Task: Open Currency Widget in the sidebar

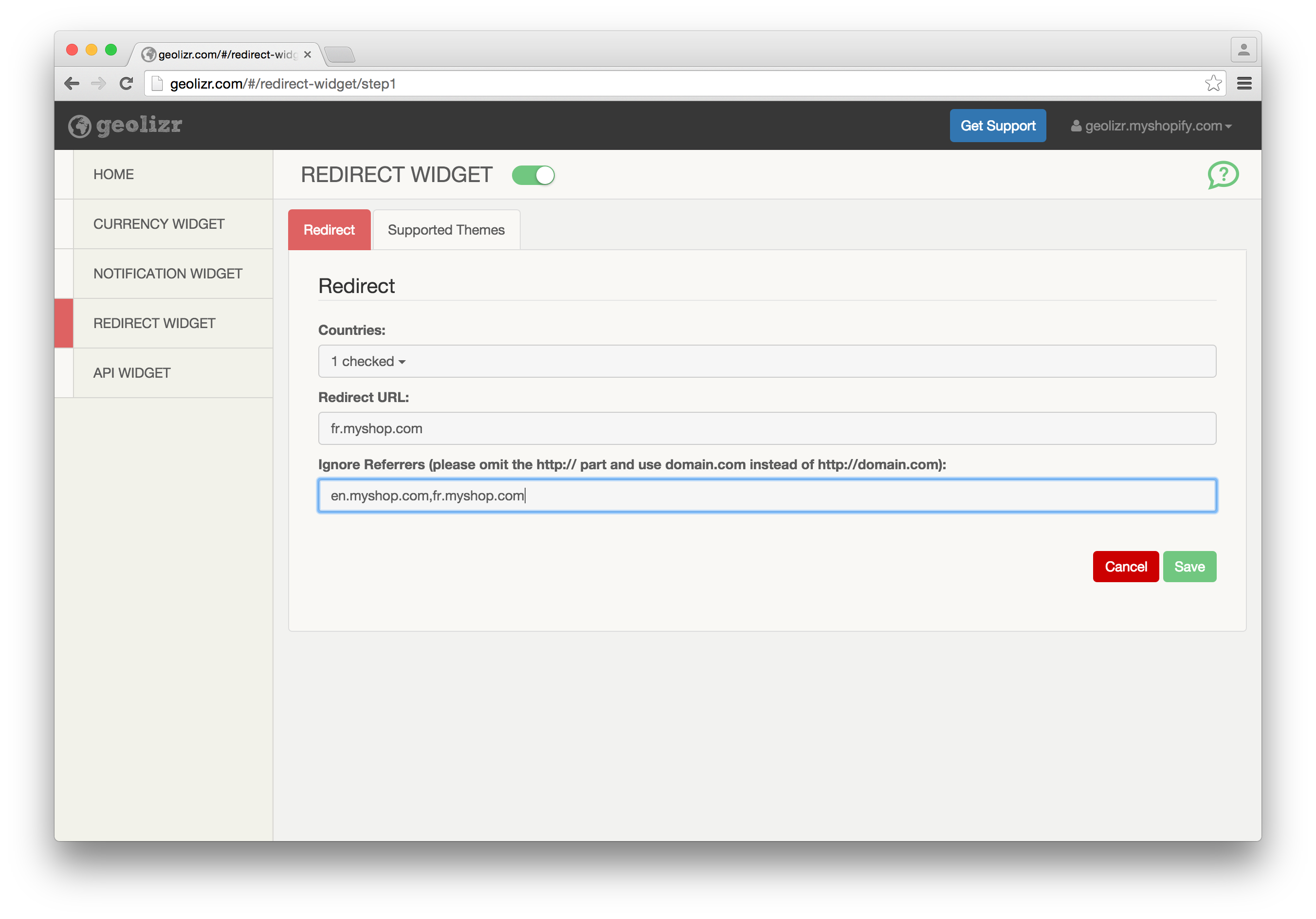Action: click(x=159, y=224)
